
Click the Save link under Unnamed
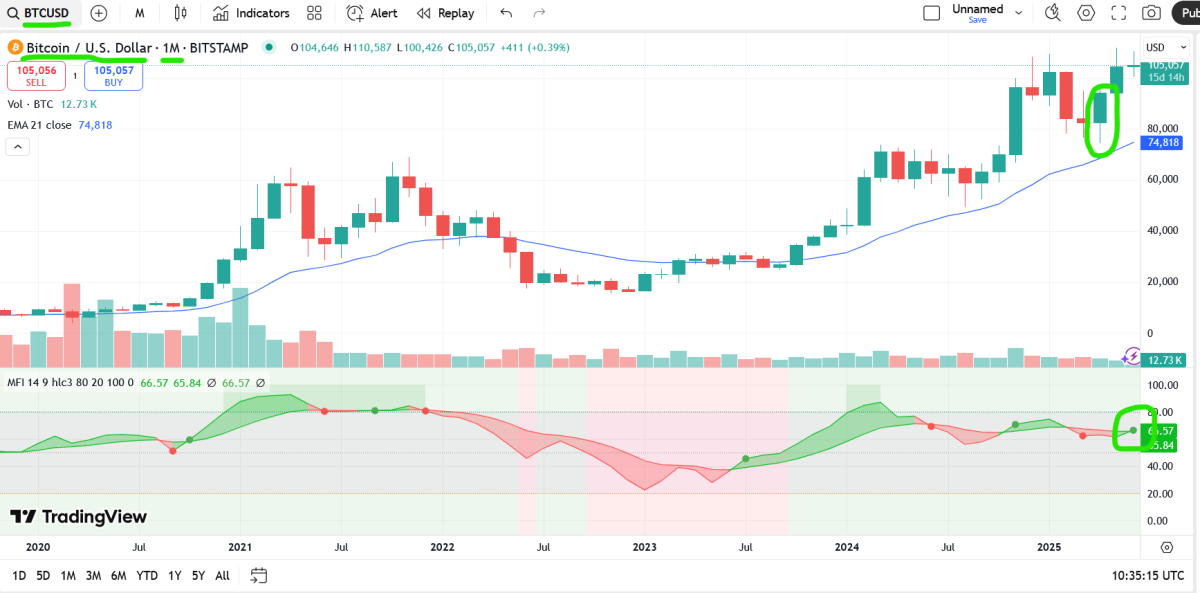(977, 20)
